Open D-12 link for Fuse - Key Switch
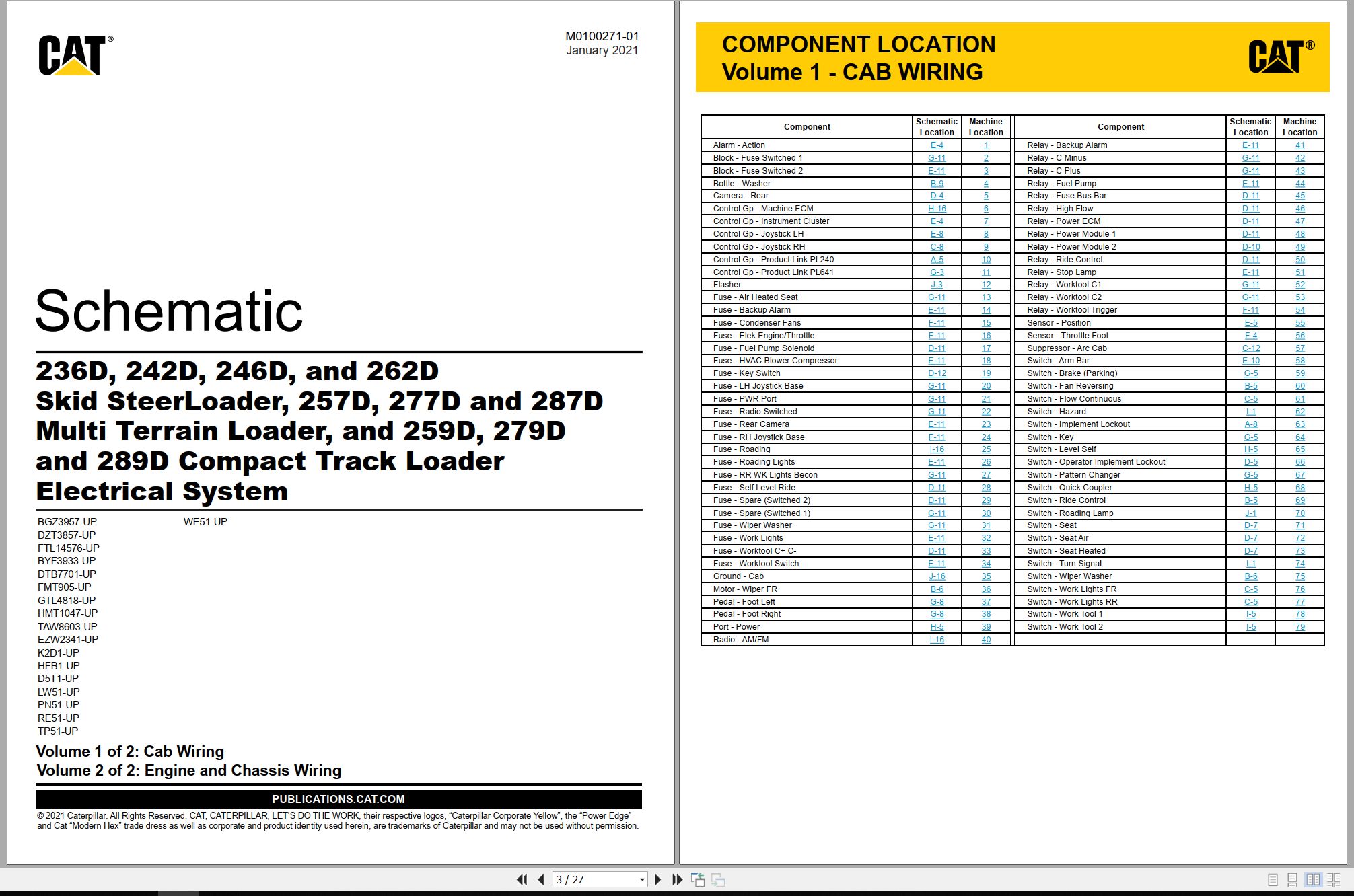 pos(937,373)
